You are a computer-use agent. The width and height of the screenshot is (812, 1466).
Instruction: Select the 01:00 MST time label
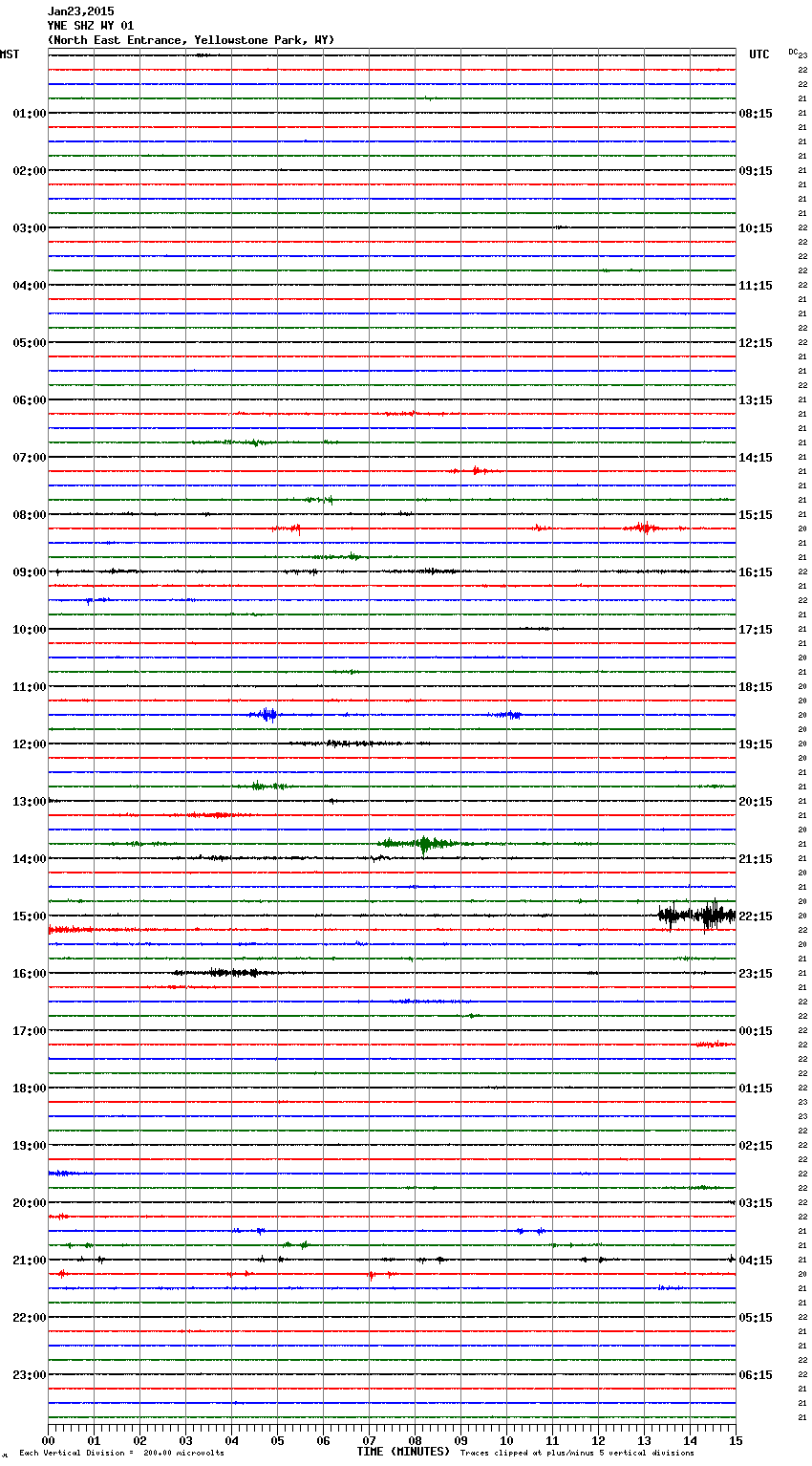pos(30,114)
